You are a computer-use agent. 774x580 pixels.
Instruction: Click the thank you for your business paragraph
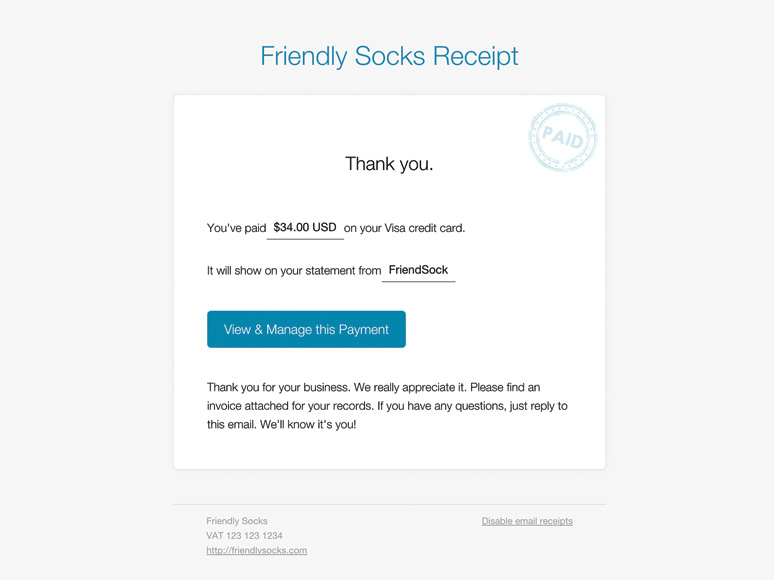[387, 406]
